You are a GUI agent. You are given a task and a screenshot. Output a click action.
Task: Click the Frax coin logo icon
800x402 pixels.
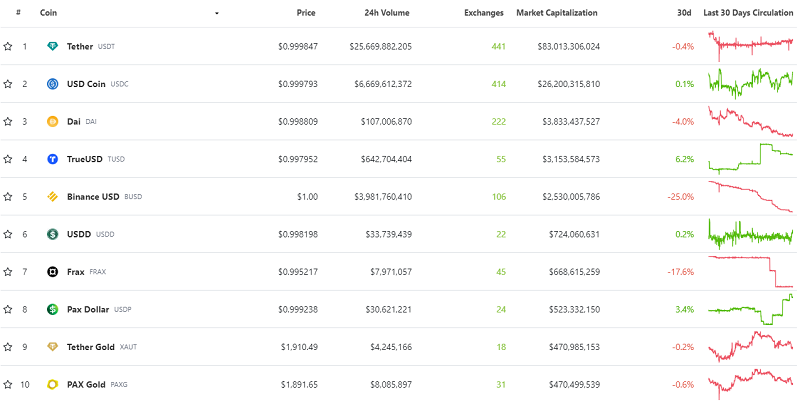coord(53,272)
